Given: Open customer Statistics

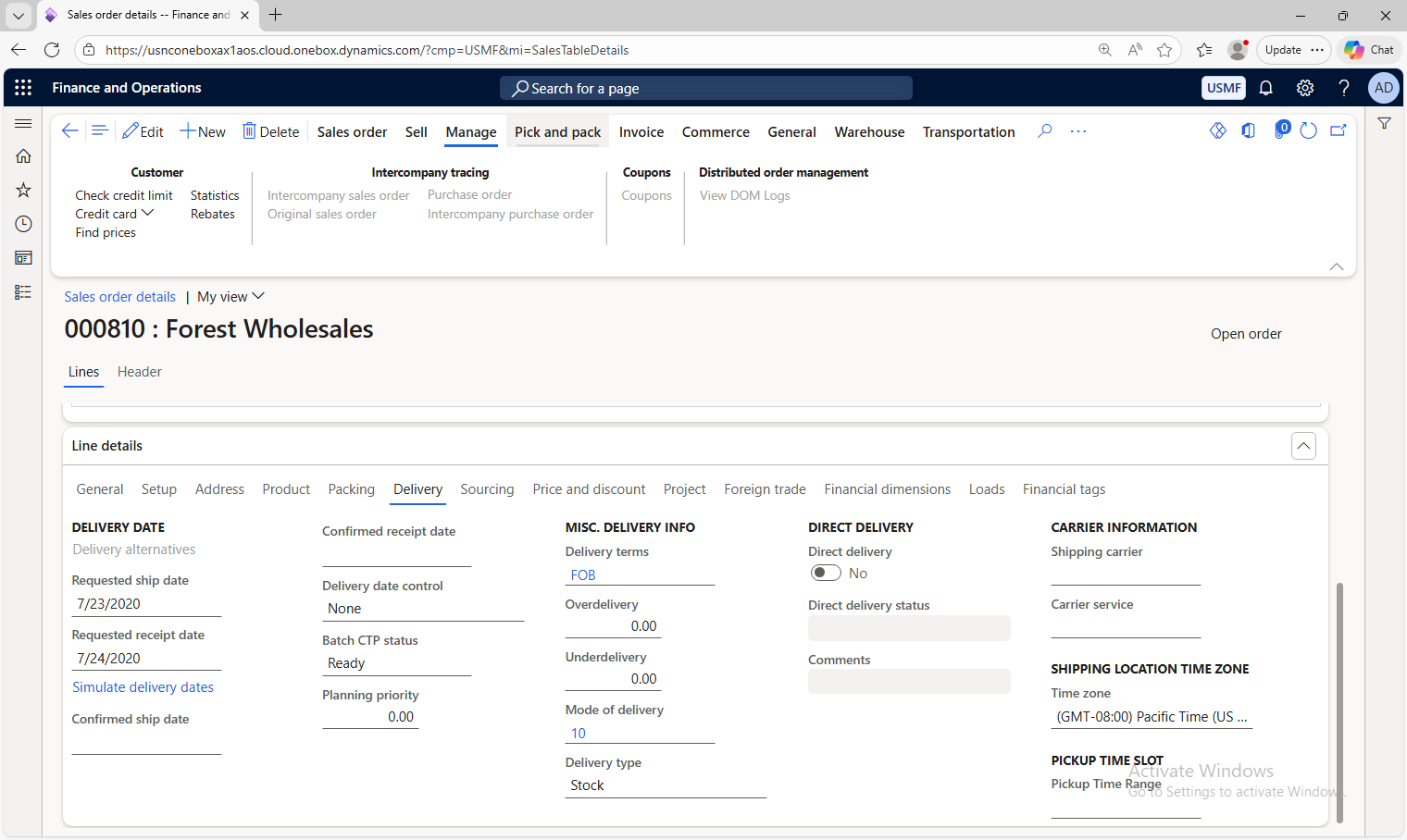Looking at the screenshot, I should [x=215, y=195].
